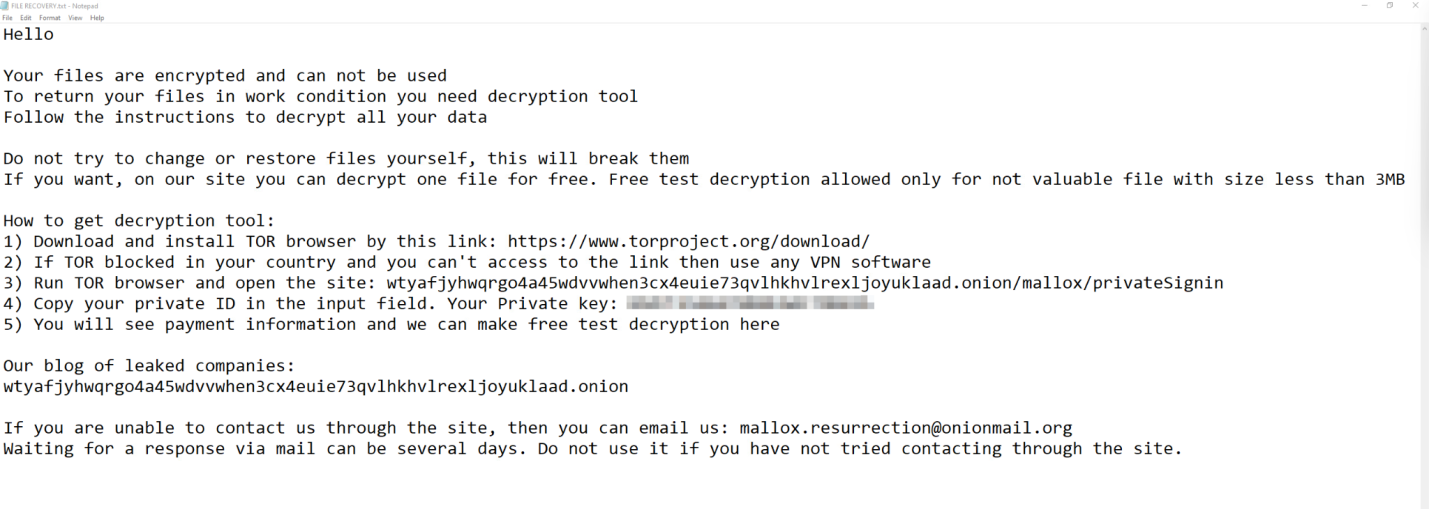Image resolution: width=1429 pixels, height=509 pixels.
Task: Click the blog onion address line
Action: click(x=315, y=386)
